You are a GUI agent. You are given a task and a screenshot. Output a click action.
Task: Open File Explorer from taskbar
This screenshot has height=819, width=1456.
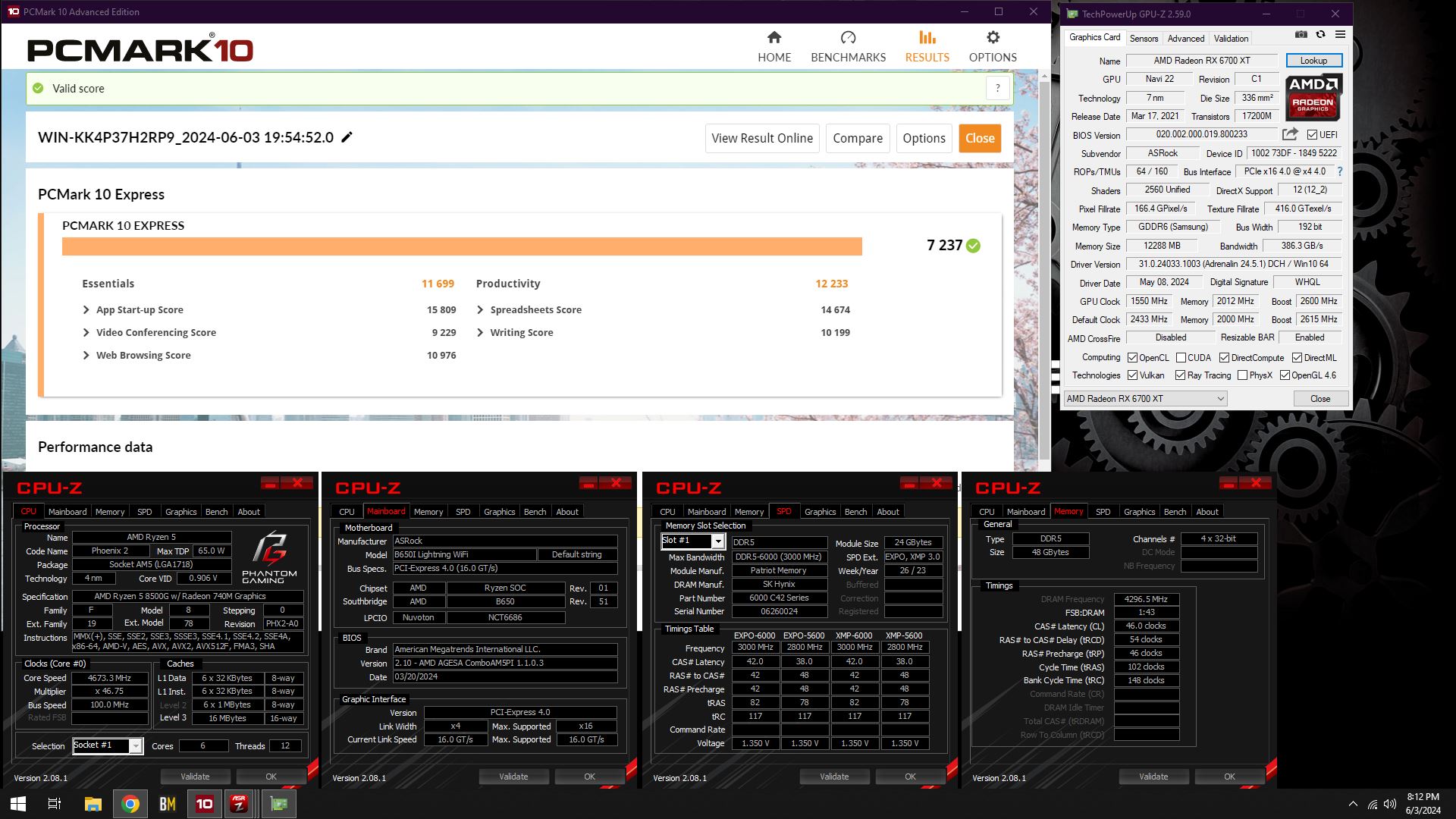(93, 804)
